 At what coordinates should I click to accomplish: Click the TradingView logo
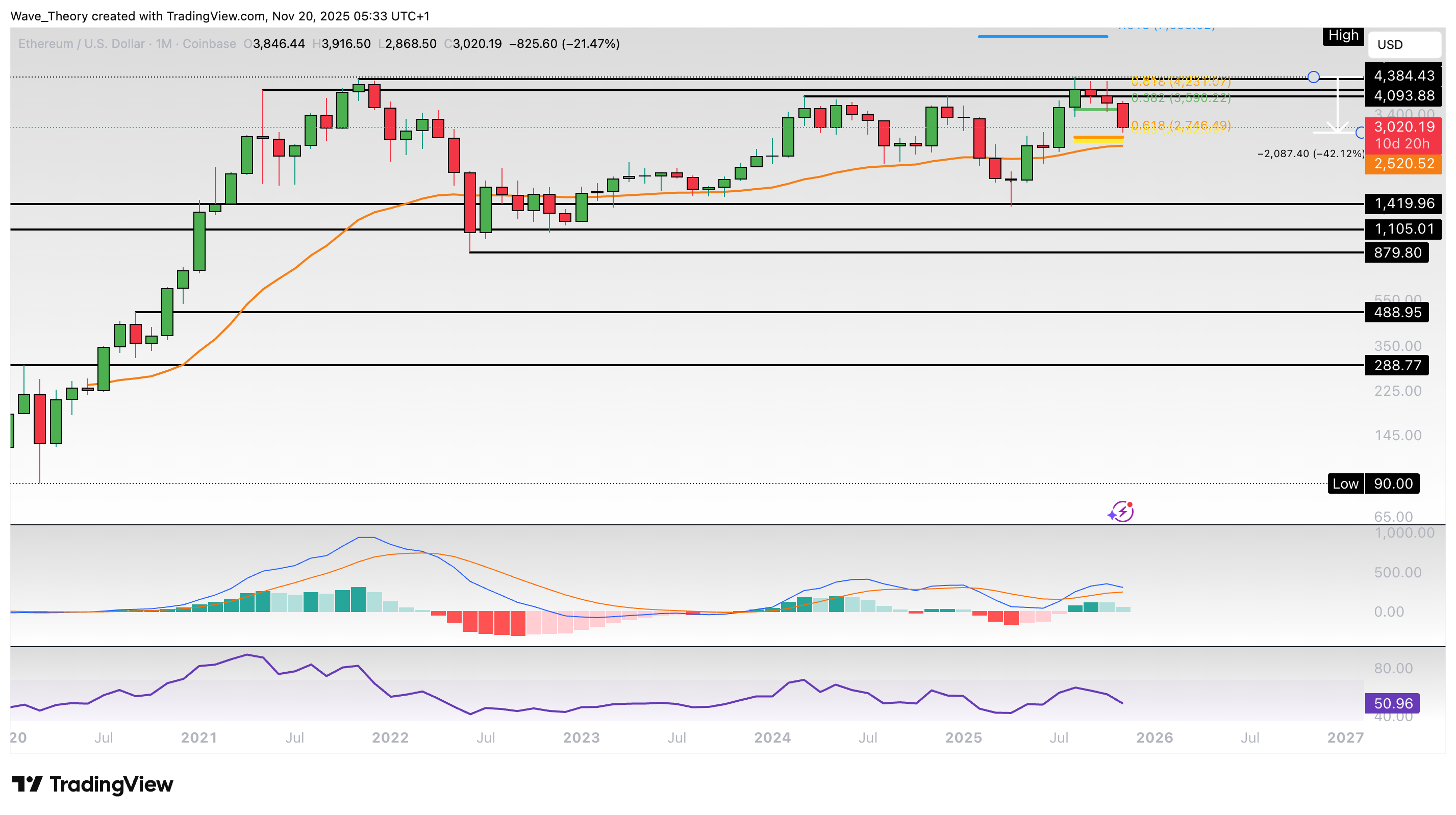click(x=93, y=784)
